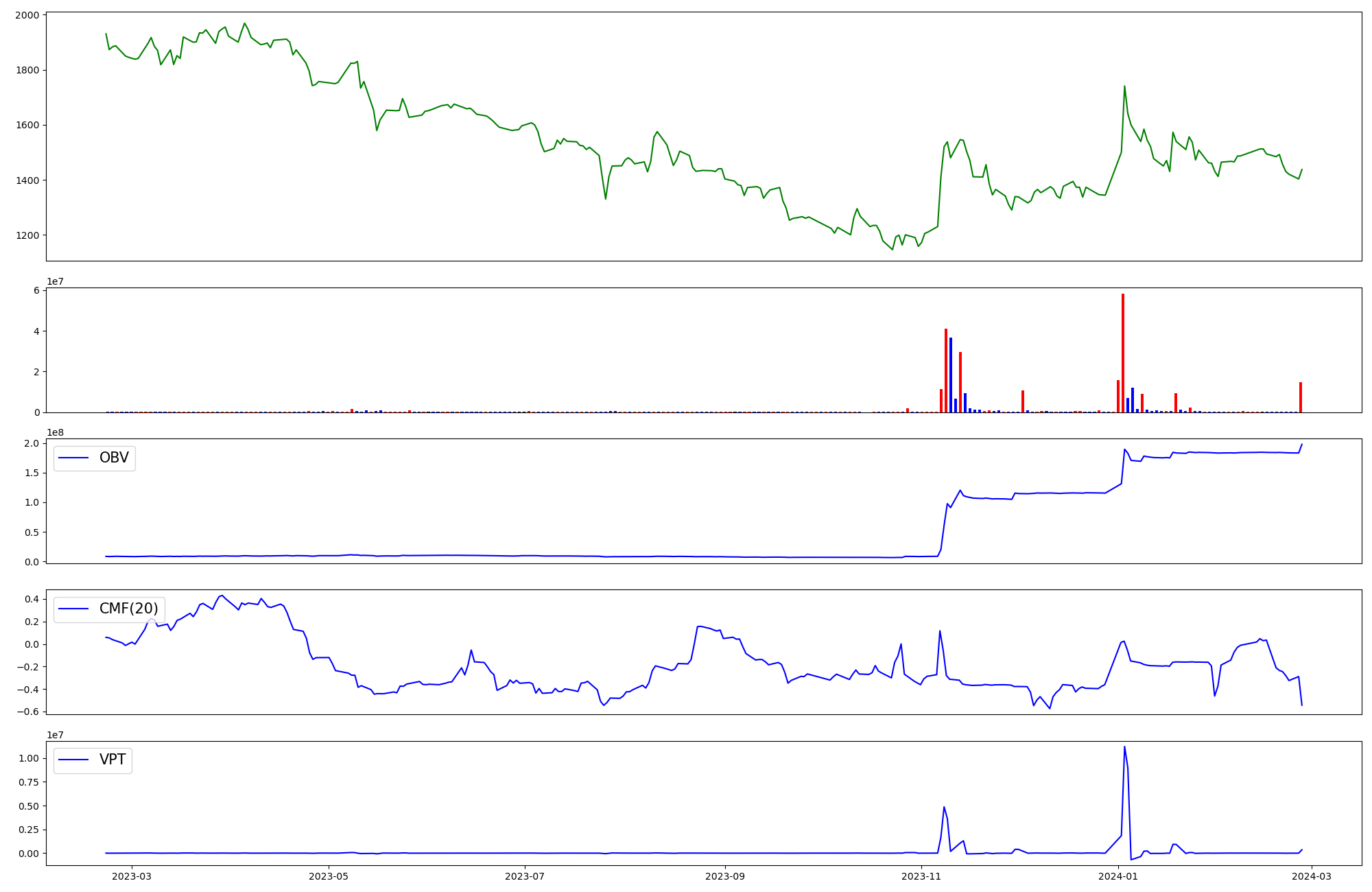Screen dimensions: 1372x892
Task: Click the 2023-05 x-axis date label
Action: click(329, 876)
